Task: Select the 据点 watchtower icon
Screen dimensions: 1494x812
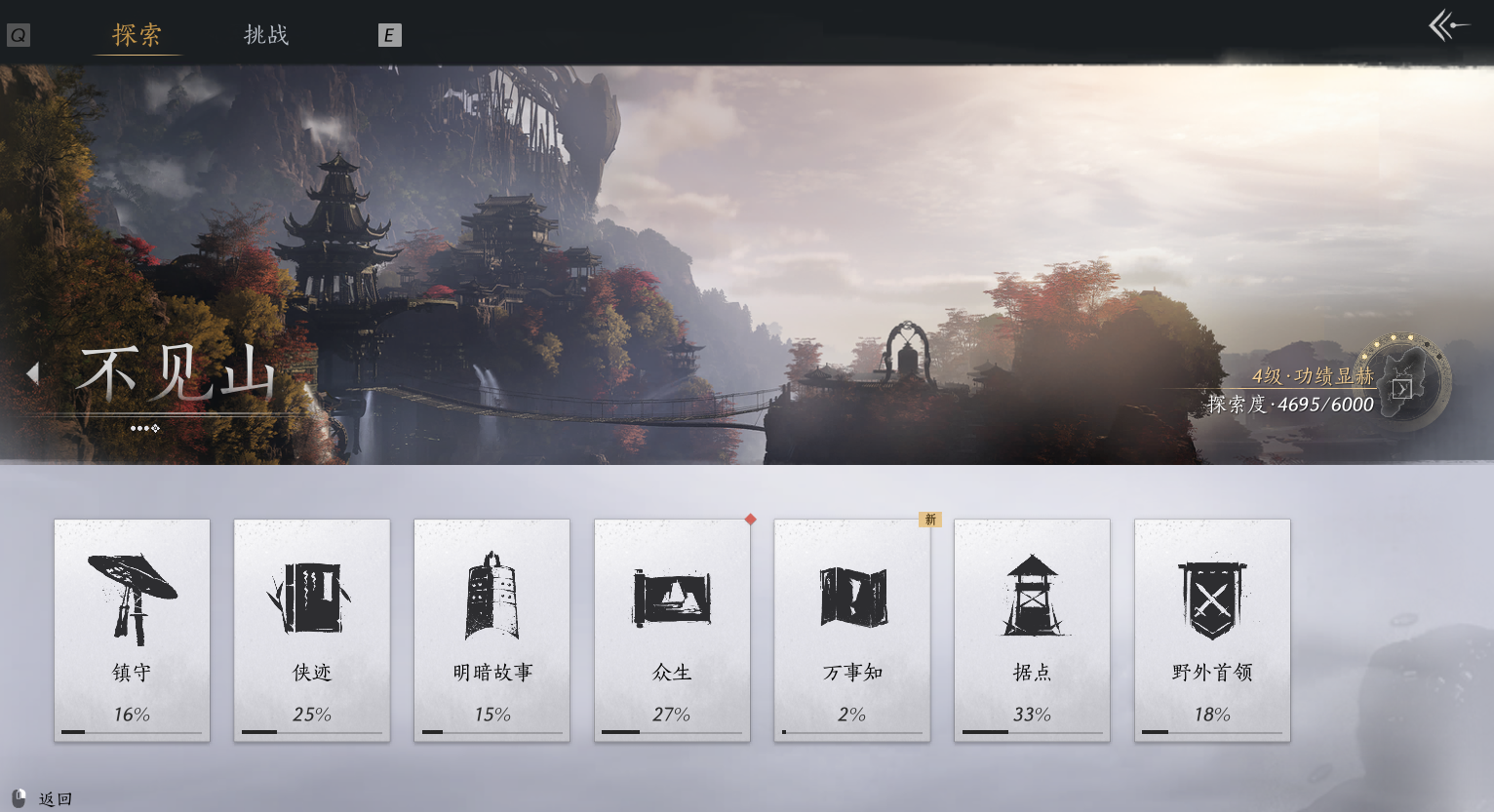Action: 1032,596
